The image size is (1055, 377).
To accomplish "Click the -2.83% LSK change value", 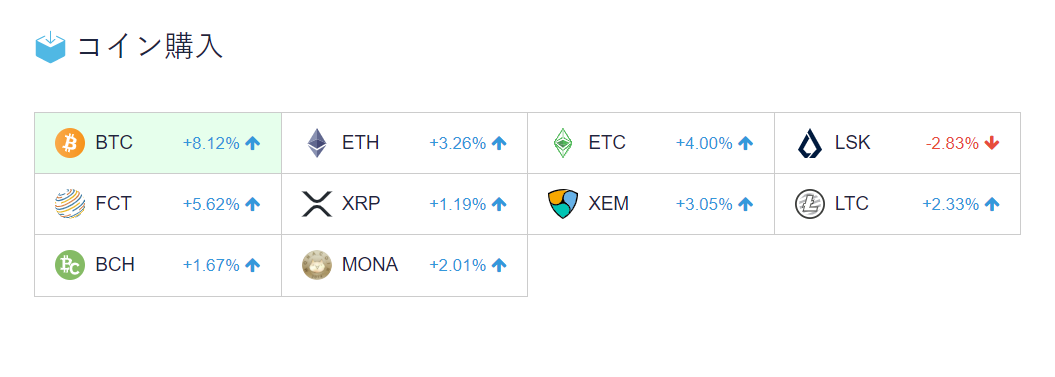I will [x=952, y=143].
